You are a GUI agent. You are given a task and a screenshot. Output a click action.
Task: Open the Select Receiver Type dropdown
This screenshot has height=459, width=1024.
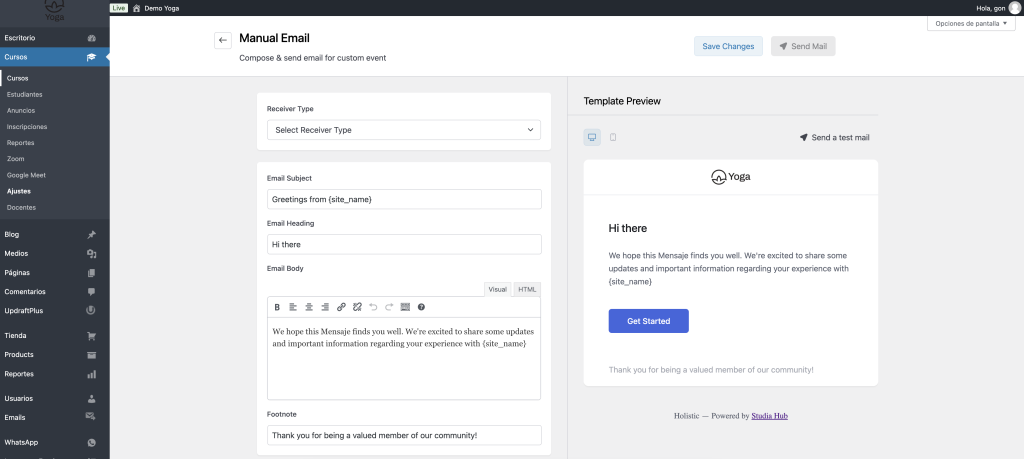click(404, 130)
